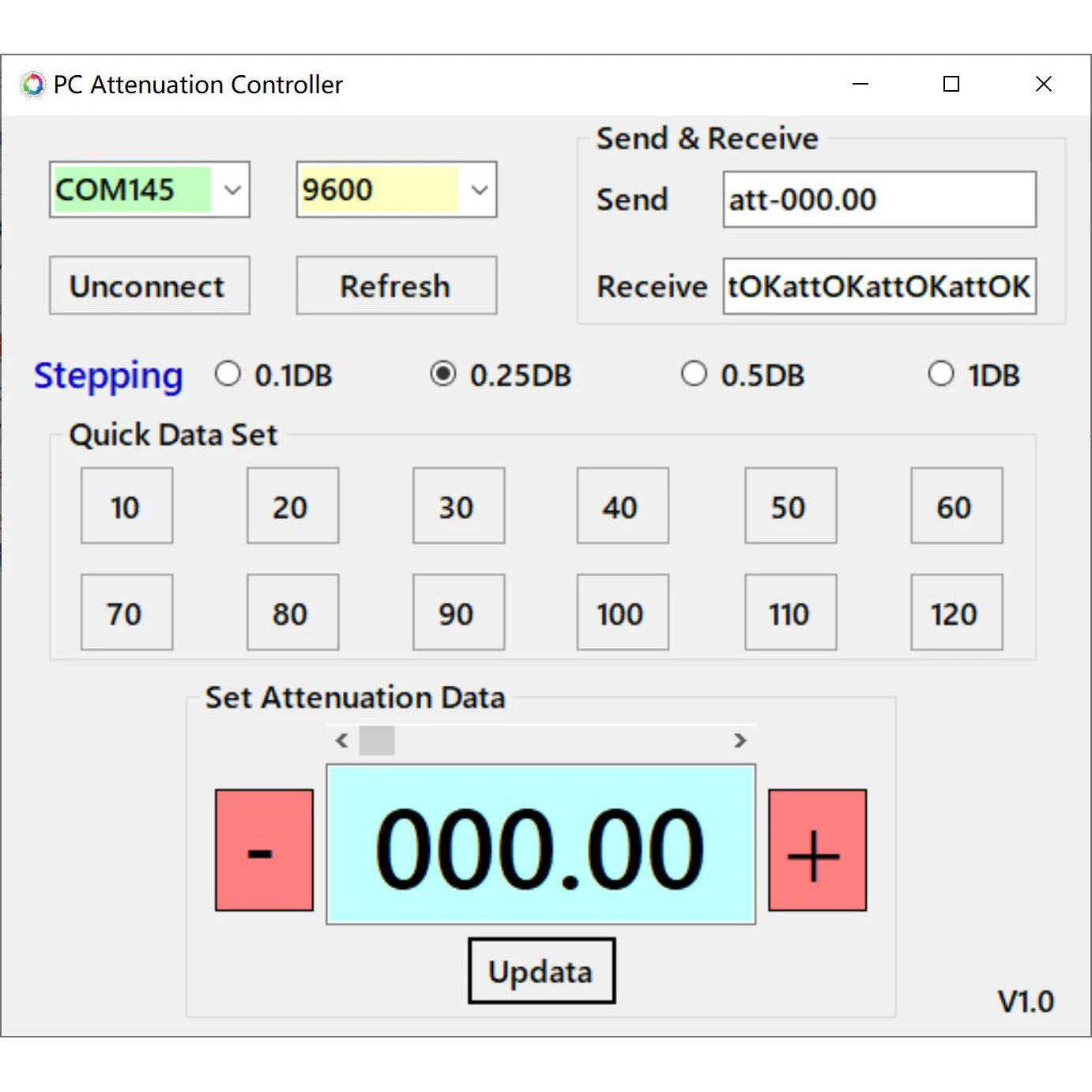Select 0.5DB stepping option
The image size is (1092, 1092).
tap(743, 375)
